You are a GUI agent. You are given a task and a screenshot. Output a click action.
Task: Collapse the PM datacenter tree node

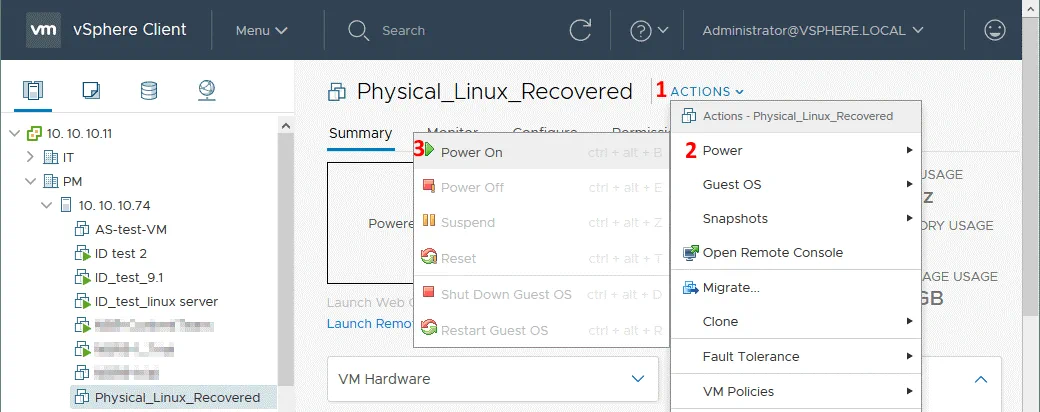pyautogui.click(x=30, y=181)
